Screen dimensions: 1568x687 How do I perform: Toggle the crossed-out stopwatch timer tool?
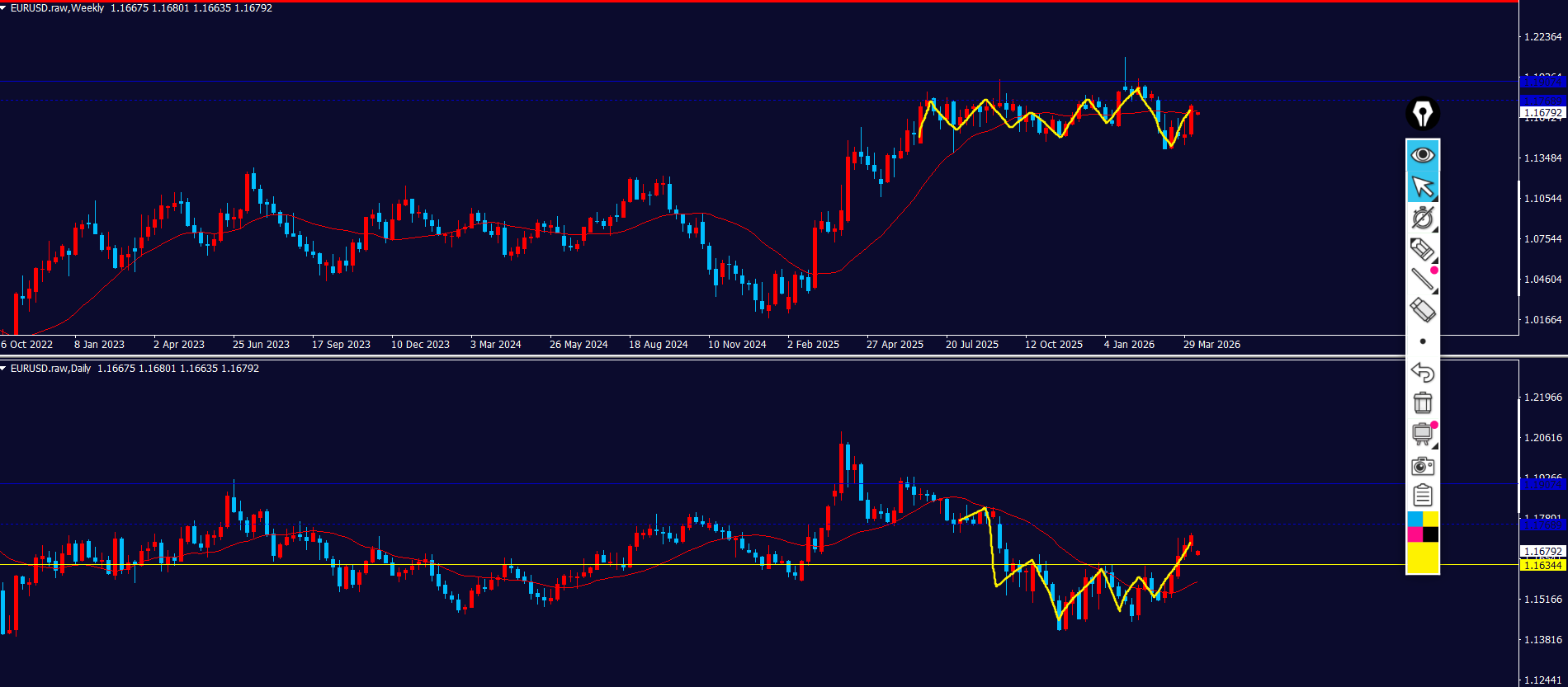tap(1422, 218)
